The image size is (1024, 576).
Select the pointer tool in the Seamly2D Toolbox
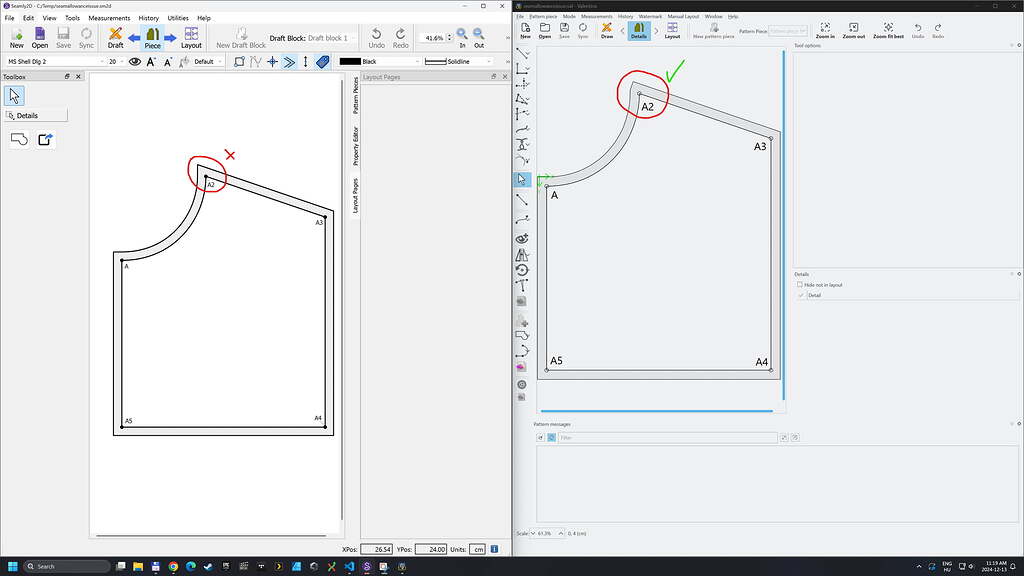point(13,95)
